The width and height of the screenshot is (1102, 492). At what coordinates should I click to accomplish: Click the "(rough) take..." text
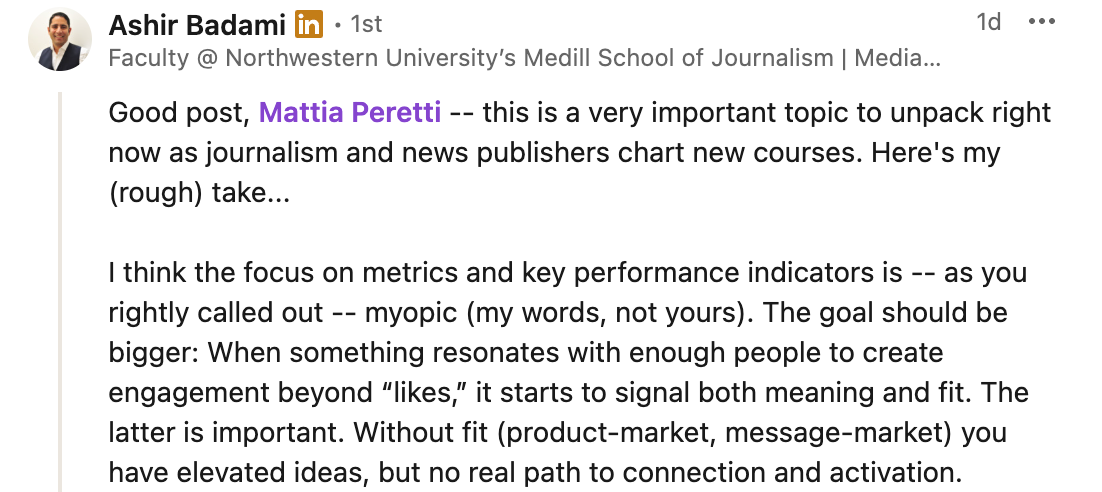(x=199, y=192)
